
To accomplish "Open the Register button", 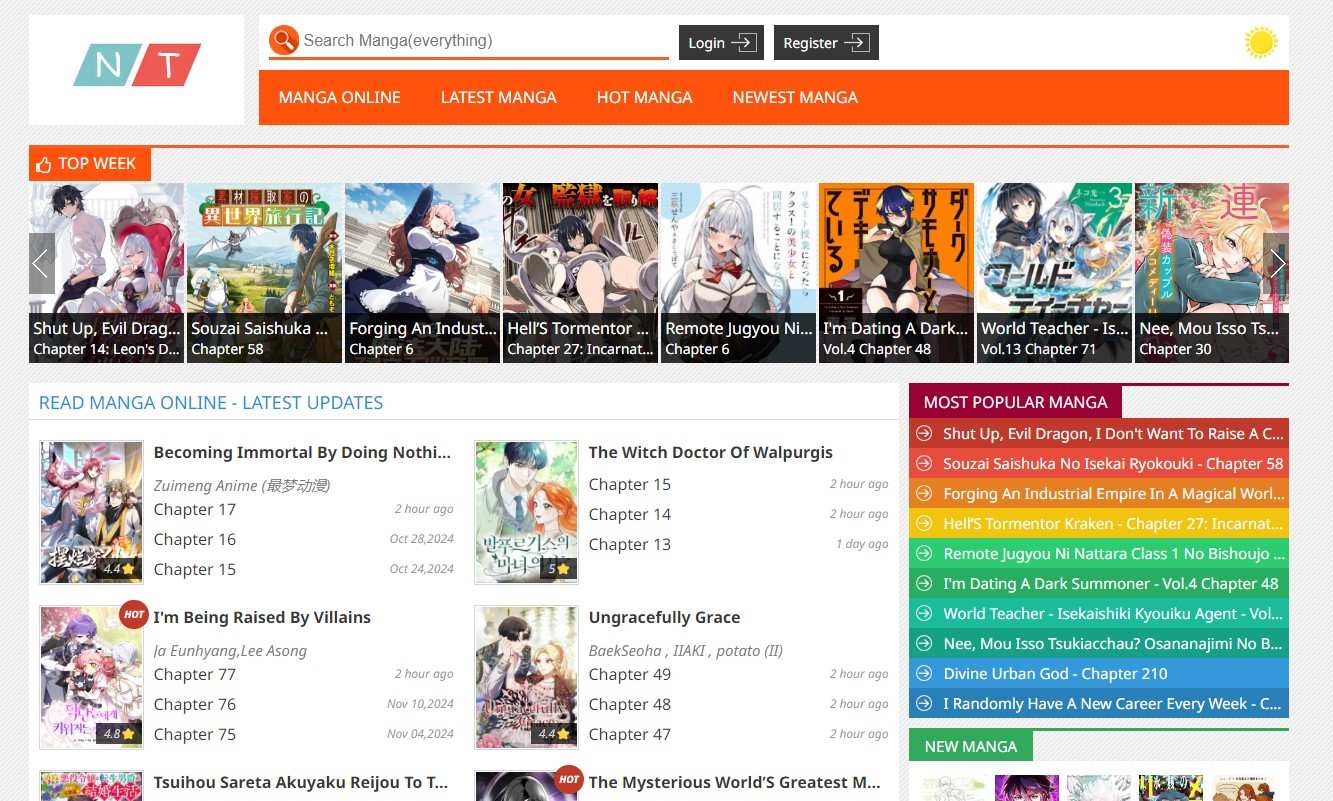I will click(826, 42).
